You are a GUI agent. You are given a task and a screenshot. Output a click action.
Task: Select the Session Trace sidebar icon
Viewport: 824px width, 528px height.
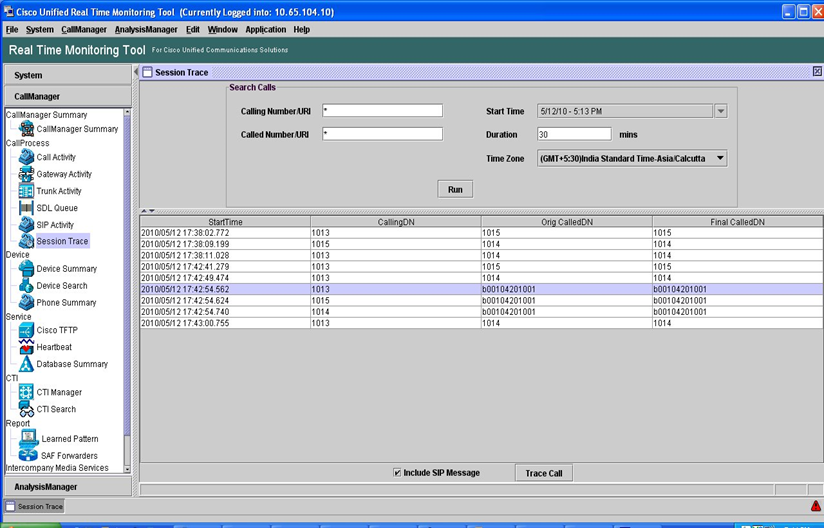coord(26,241)
